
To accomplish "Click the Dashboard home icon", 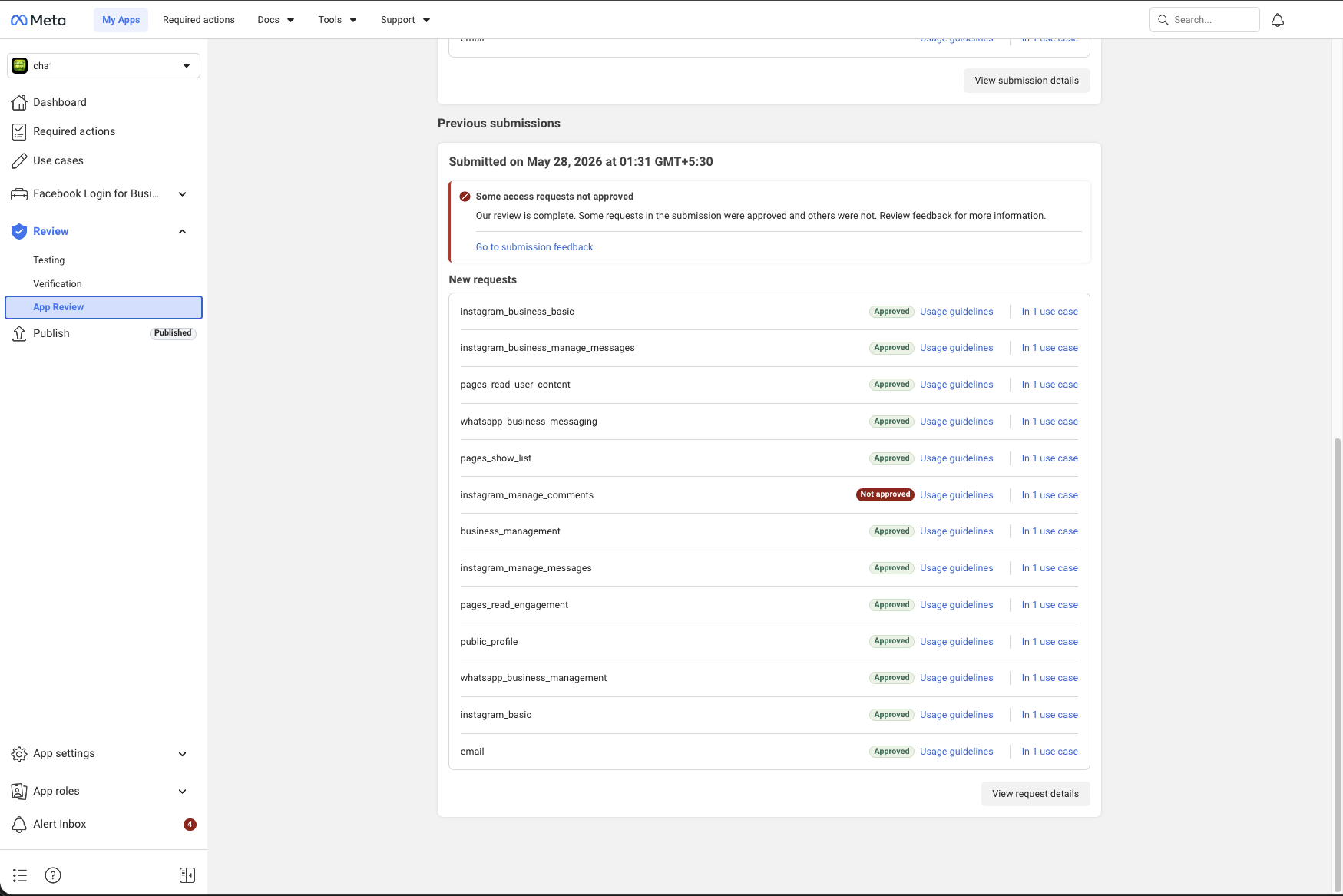I will 19,102.
